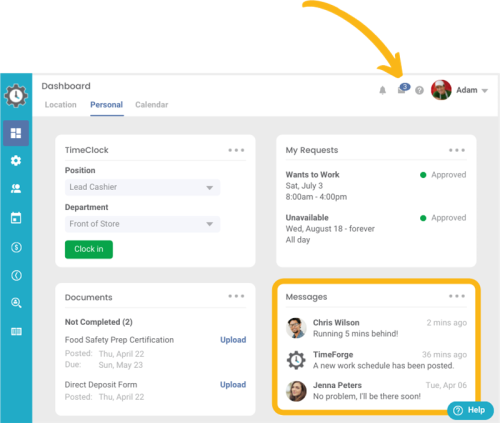Click Food Safety Prep Certification title
Viewport: 500px width, 423px height.
pyautogui.click(x=119, y=340)
